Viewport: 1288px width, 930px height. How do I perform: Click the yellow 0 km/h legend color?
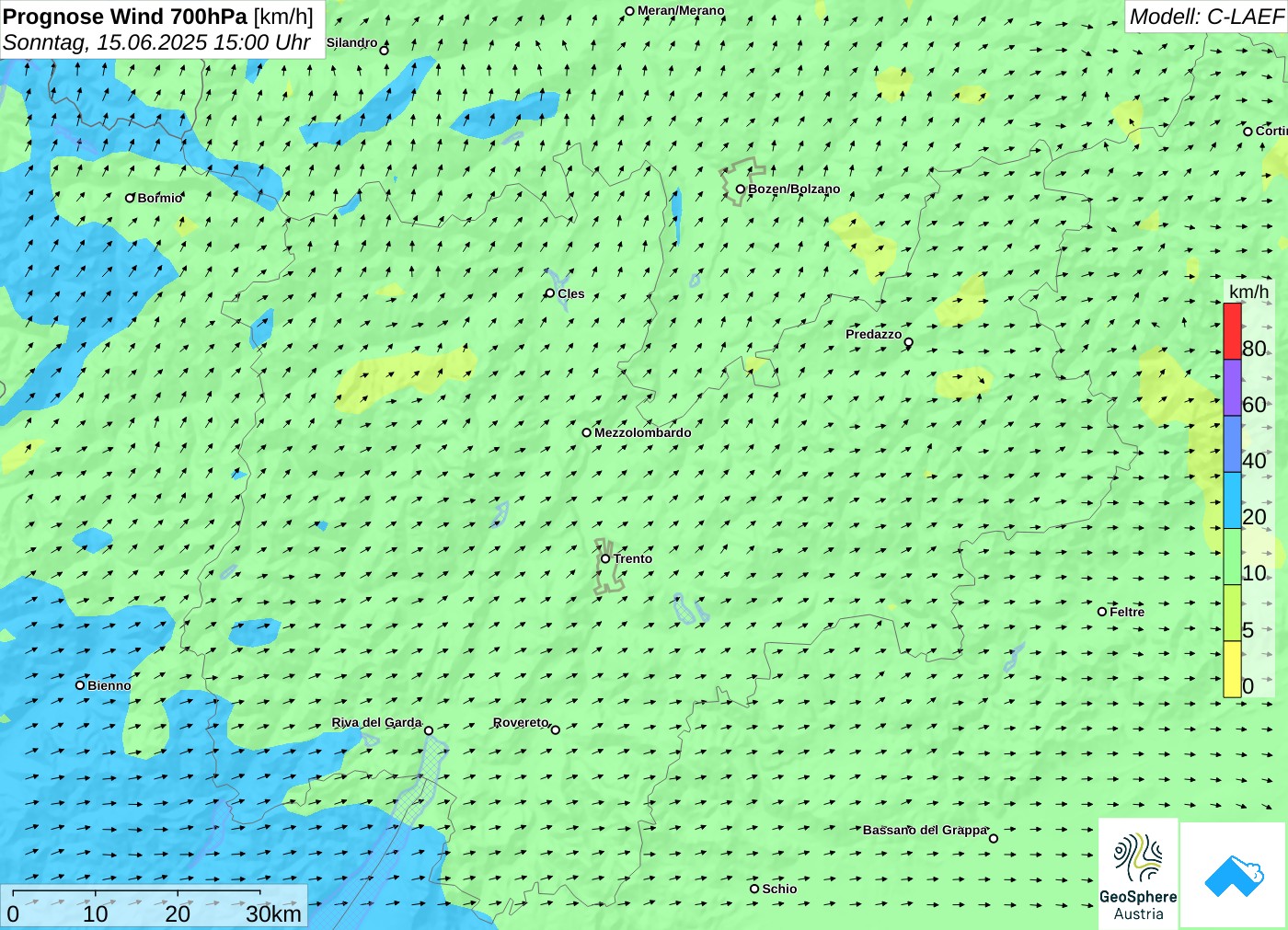[x=1232, y=669]
